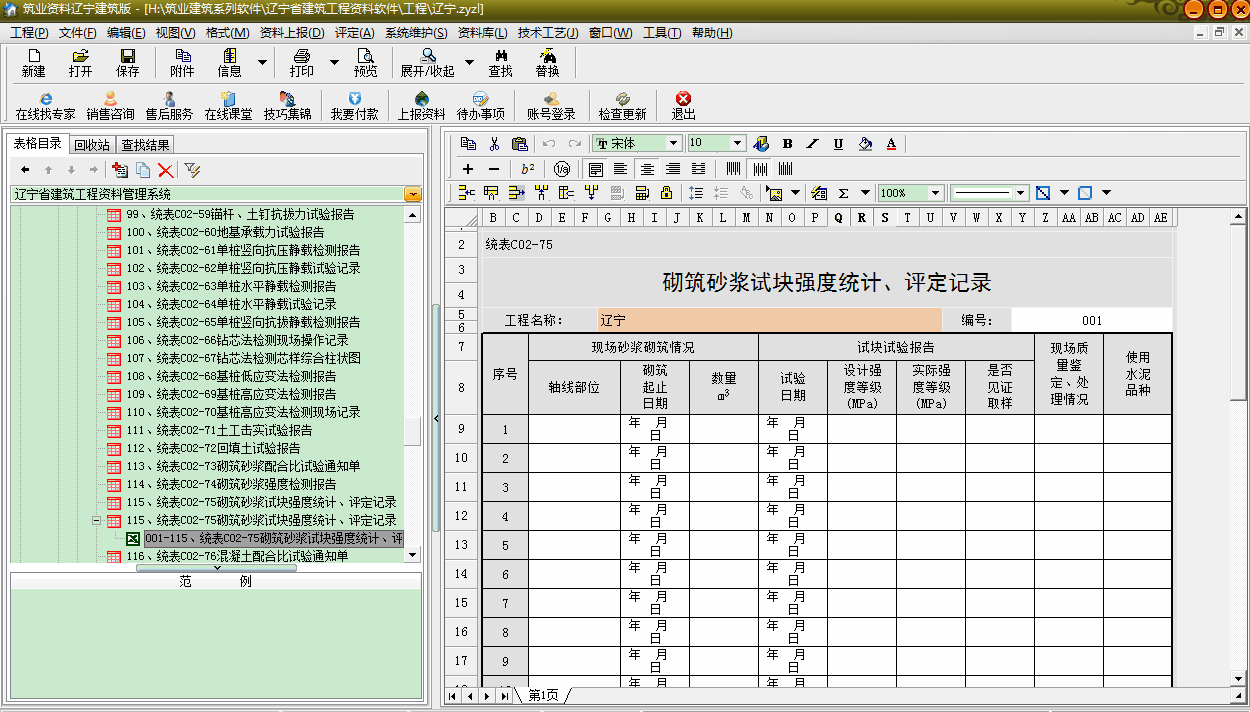Image resolution: width=1250 pixels, height=712 pixels.
Task: Click the font color red A swatch
Action: click(890, 144)
